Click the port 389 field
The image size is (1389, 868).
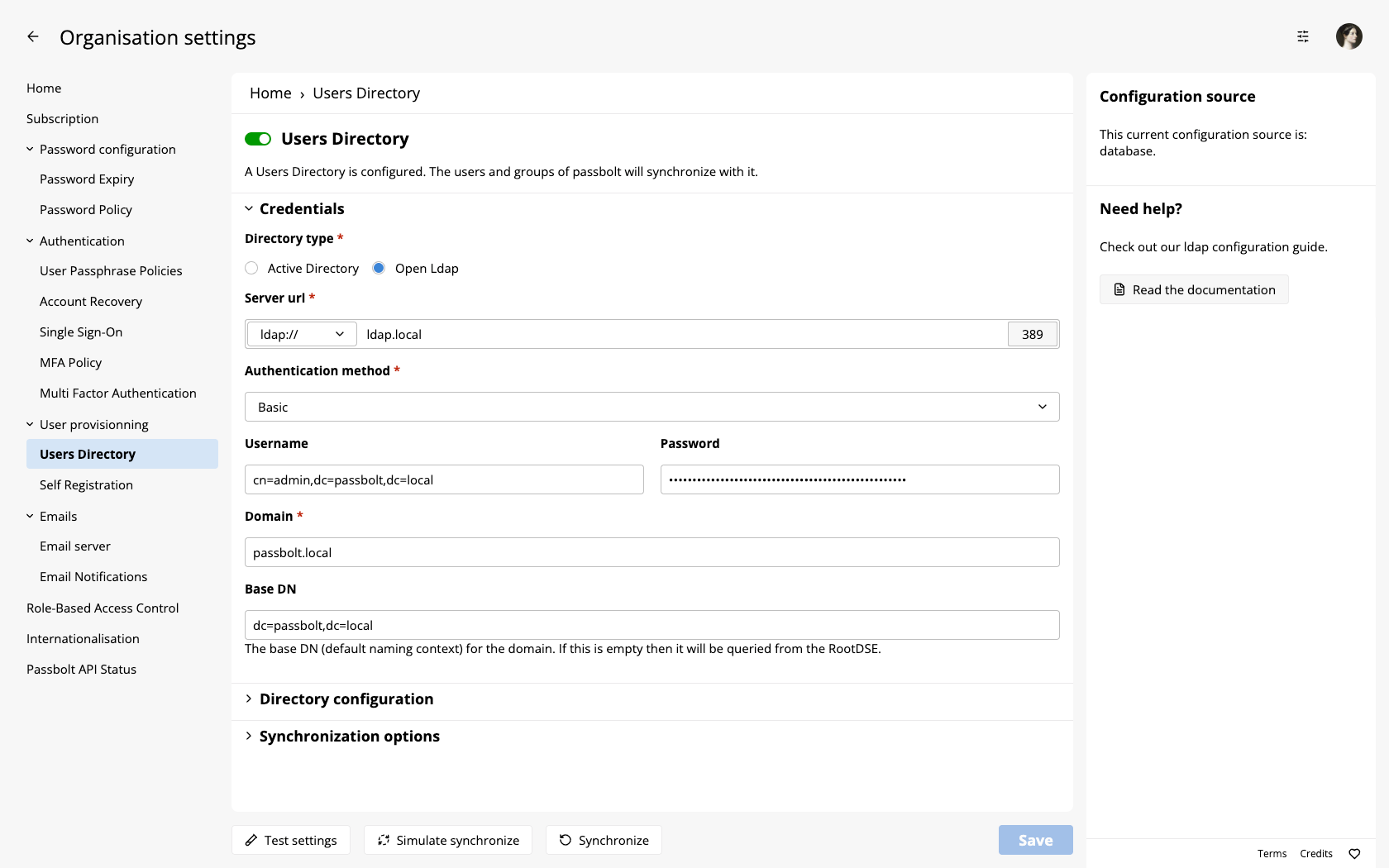1033,334
